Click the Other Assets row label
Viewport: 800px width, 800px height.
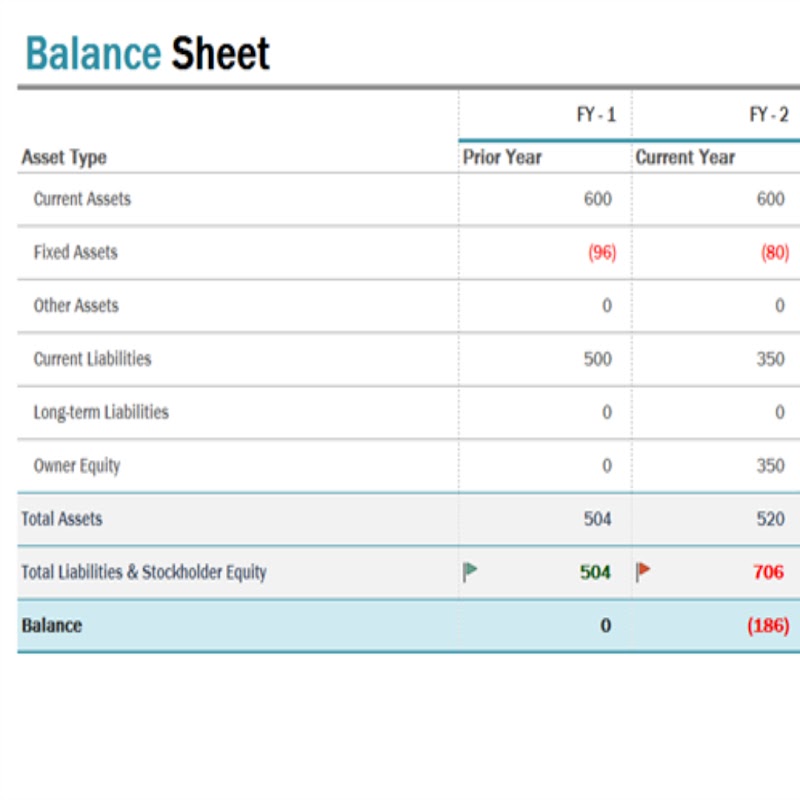pos(75,306)
